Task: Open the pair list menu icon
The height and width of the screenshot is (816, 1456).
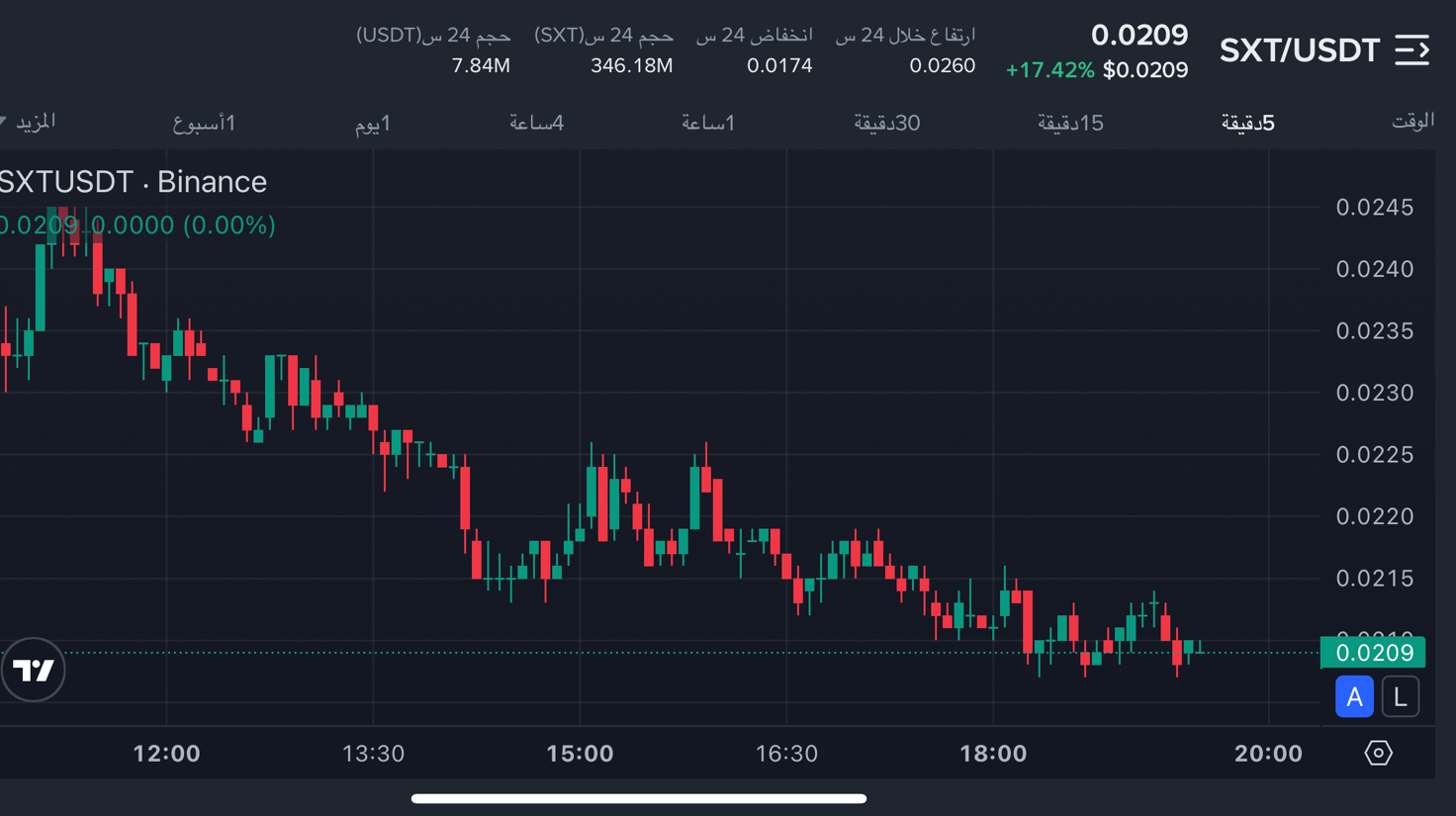Action: click(1412, 49)
